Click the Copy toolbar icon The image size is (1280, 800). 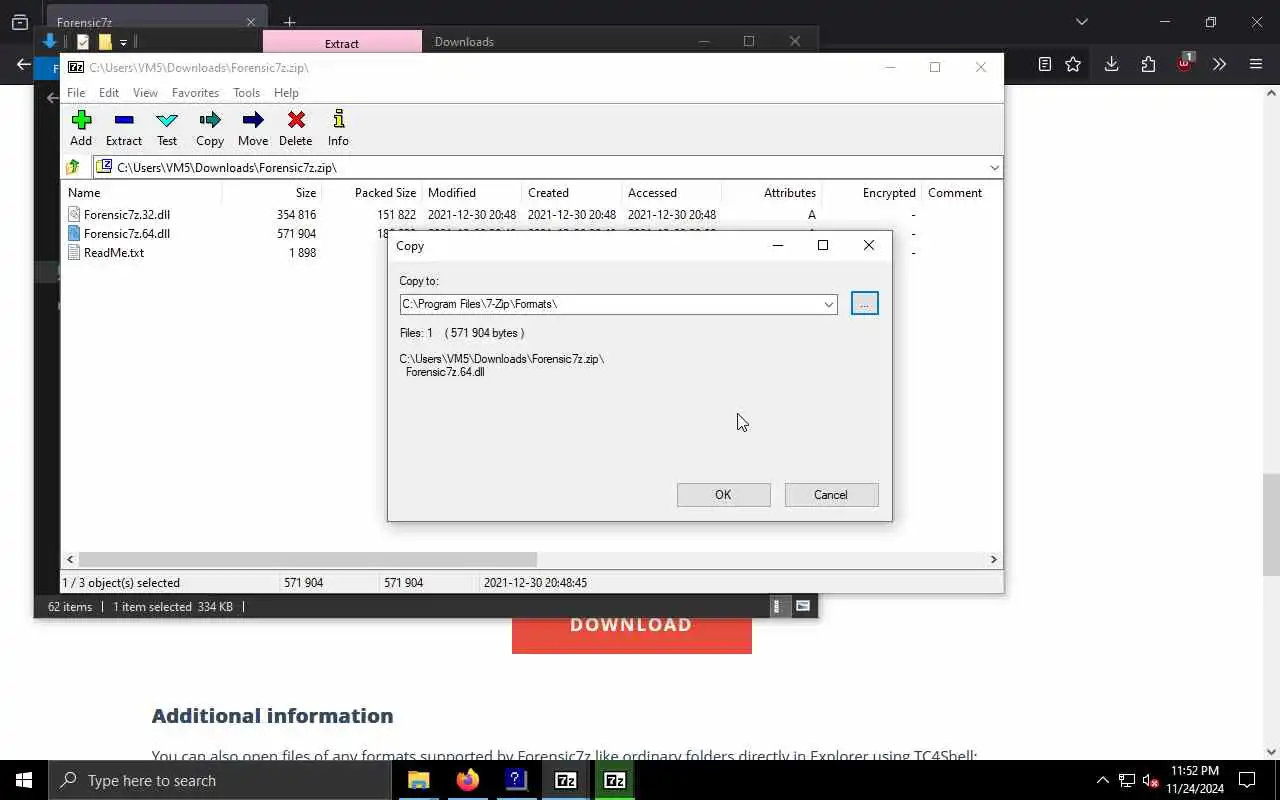(x=210, y=128)
